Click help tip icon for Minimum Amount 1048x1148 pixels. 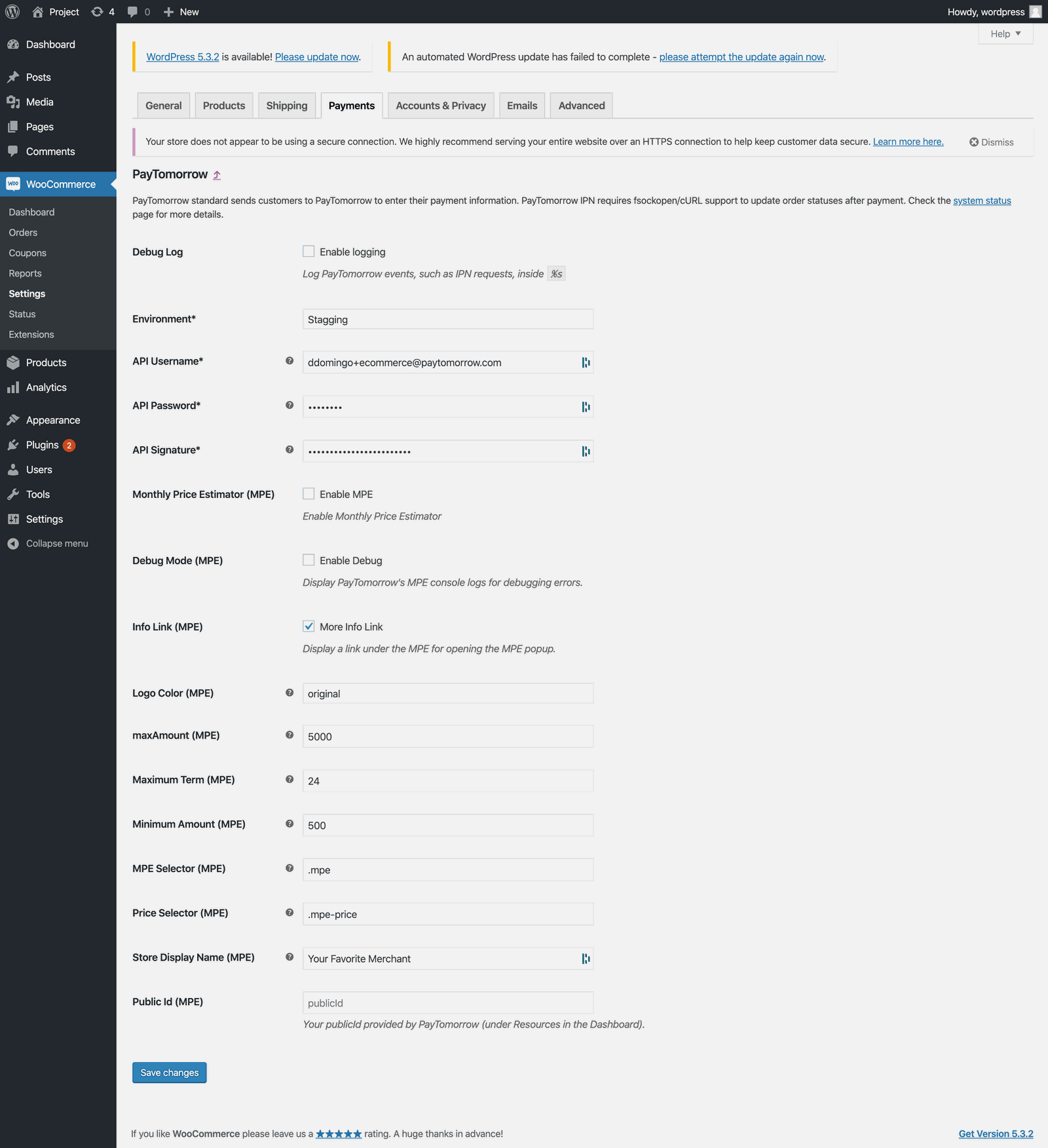click(x=290, y=824)
